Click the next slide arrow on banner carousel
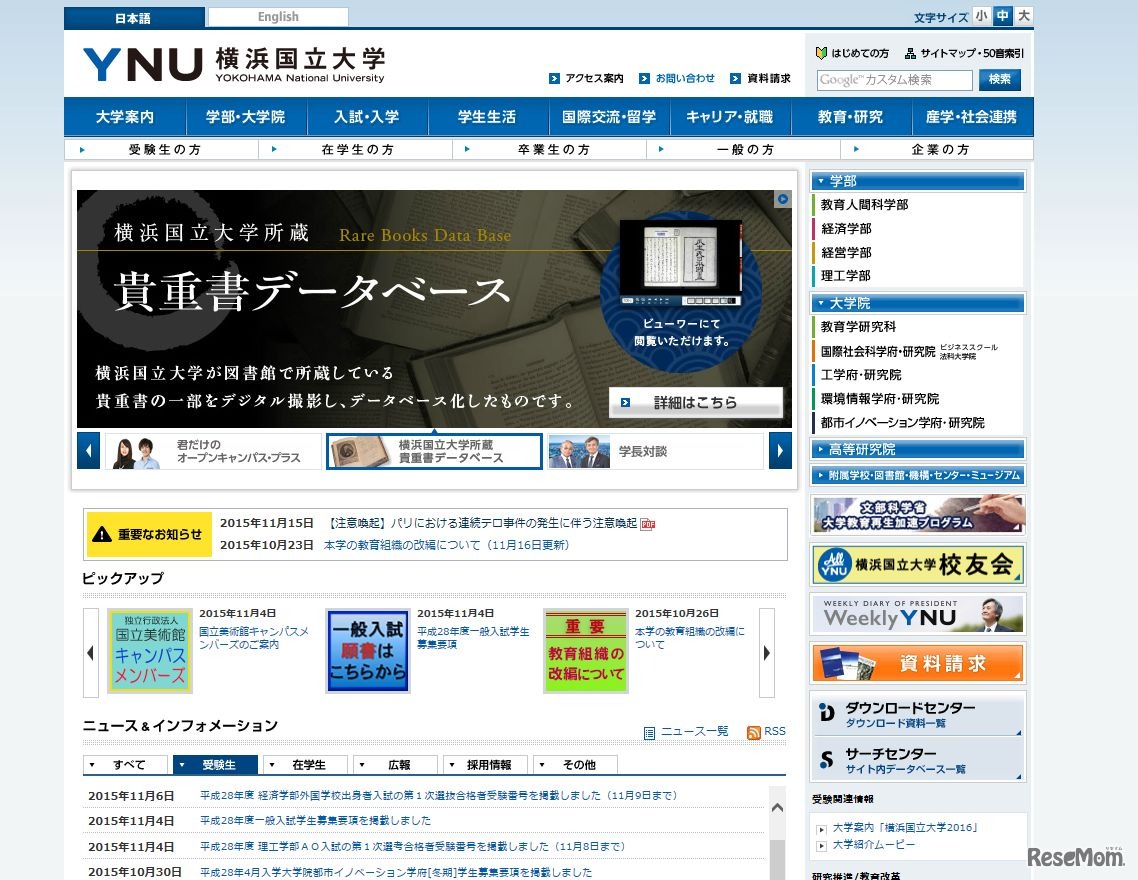 click(780, 451)
